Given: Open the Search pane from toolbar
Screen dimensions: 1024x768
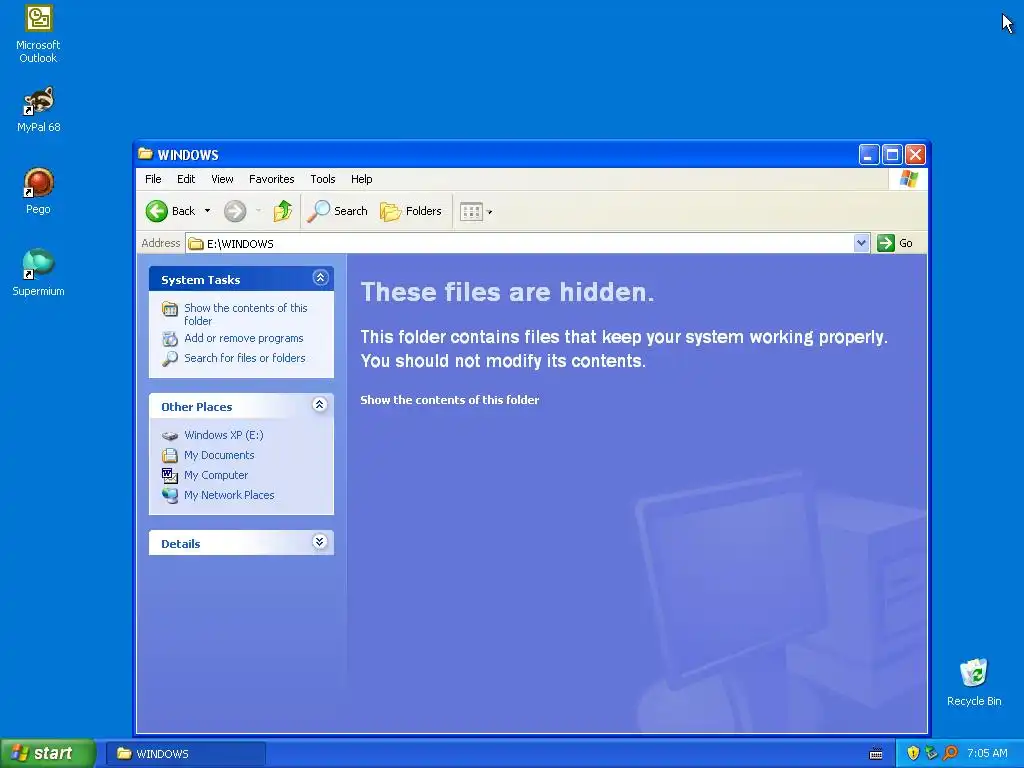Looking at the screenshot, I should [338, 211].
